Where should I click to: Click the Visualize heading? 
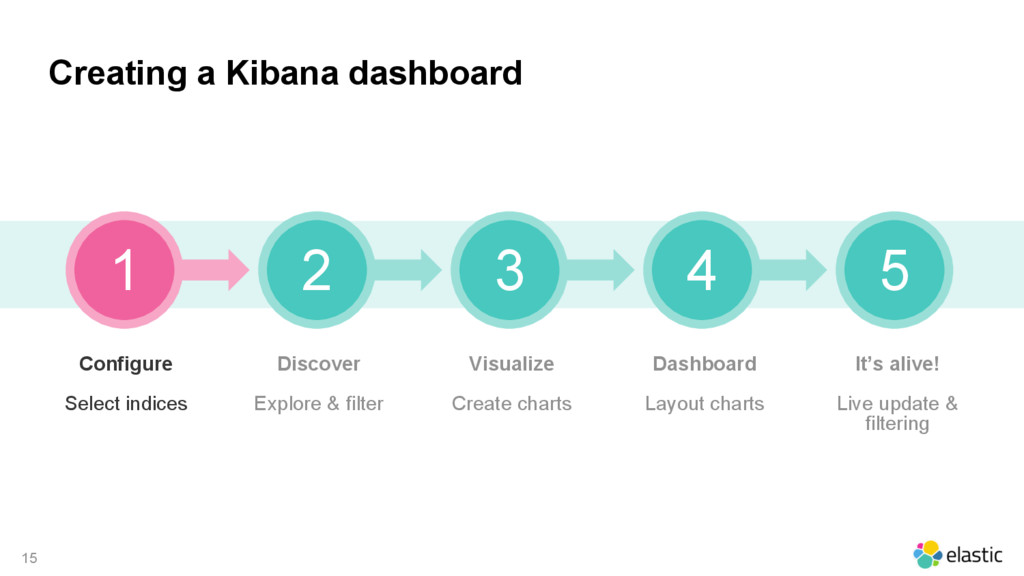point(511,364)
